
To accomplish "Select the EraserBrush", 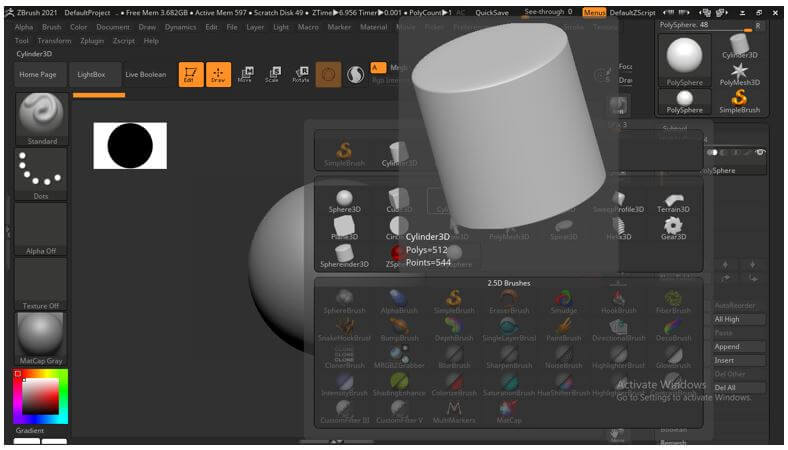I will (509, 302).
